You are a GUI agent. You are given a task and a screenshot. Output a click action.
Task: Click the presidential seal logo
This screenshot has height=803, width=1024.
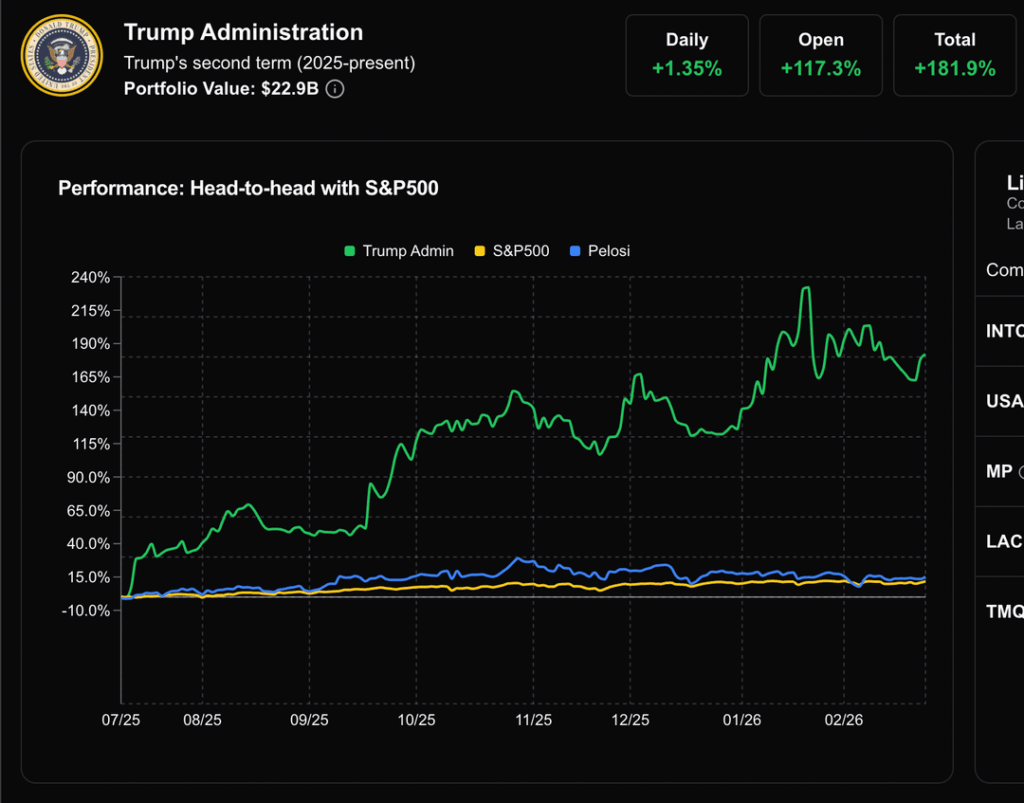tap(61, 55)
